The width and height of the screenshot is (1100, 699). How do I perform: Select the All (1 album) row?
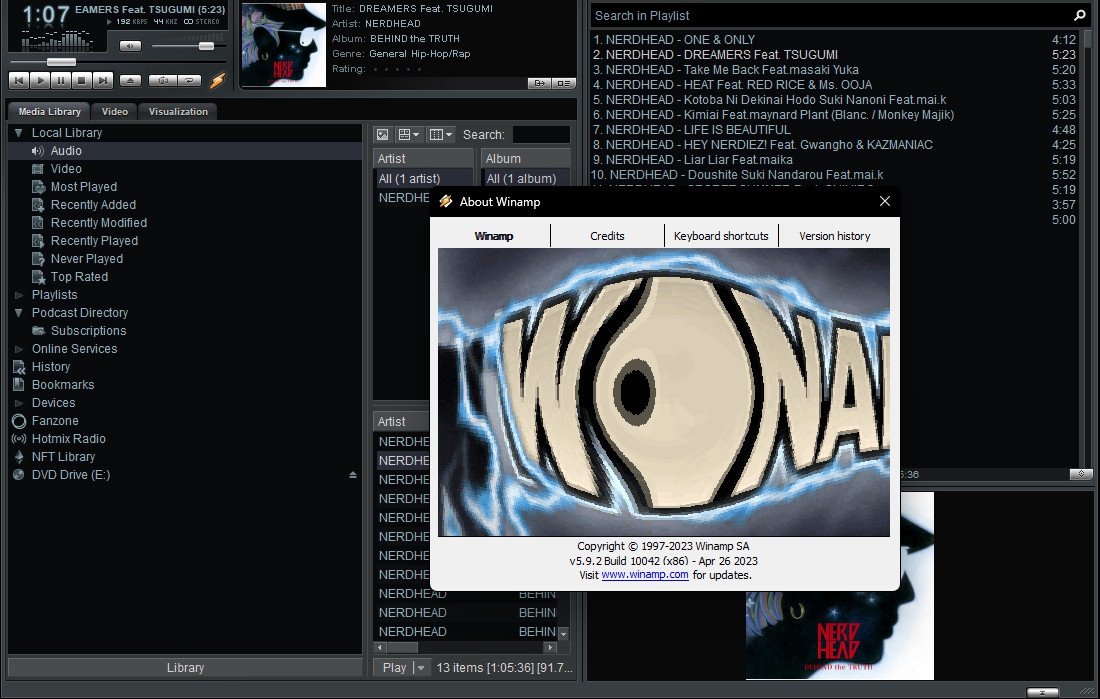pos(526,179)
